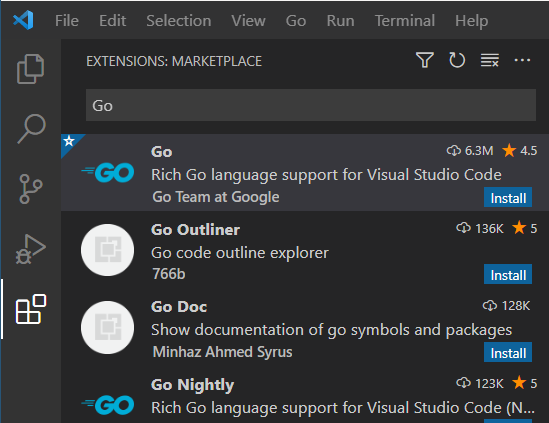The image size is (549, 423).
Task: Open the Explorer view in activity bar
Action: (30, 69)
